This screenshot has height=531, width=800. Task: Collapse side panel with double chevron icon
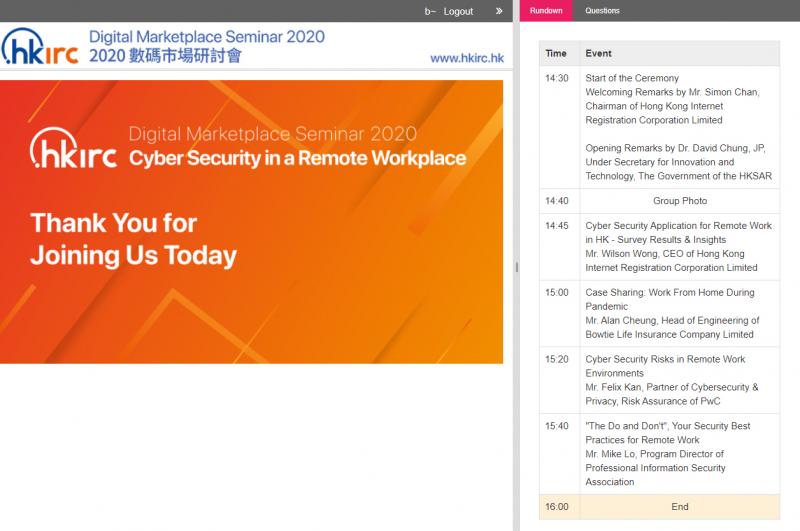[x=499, y=11]
